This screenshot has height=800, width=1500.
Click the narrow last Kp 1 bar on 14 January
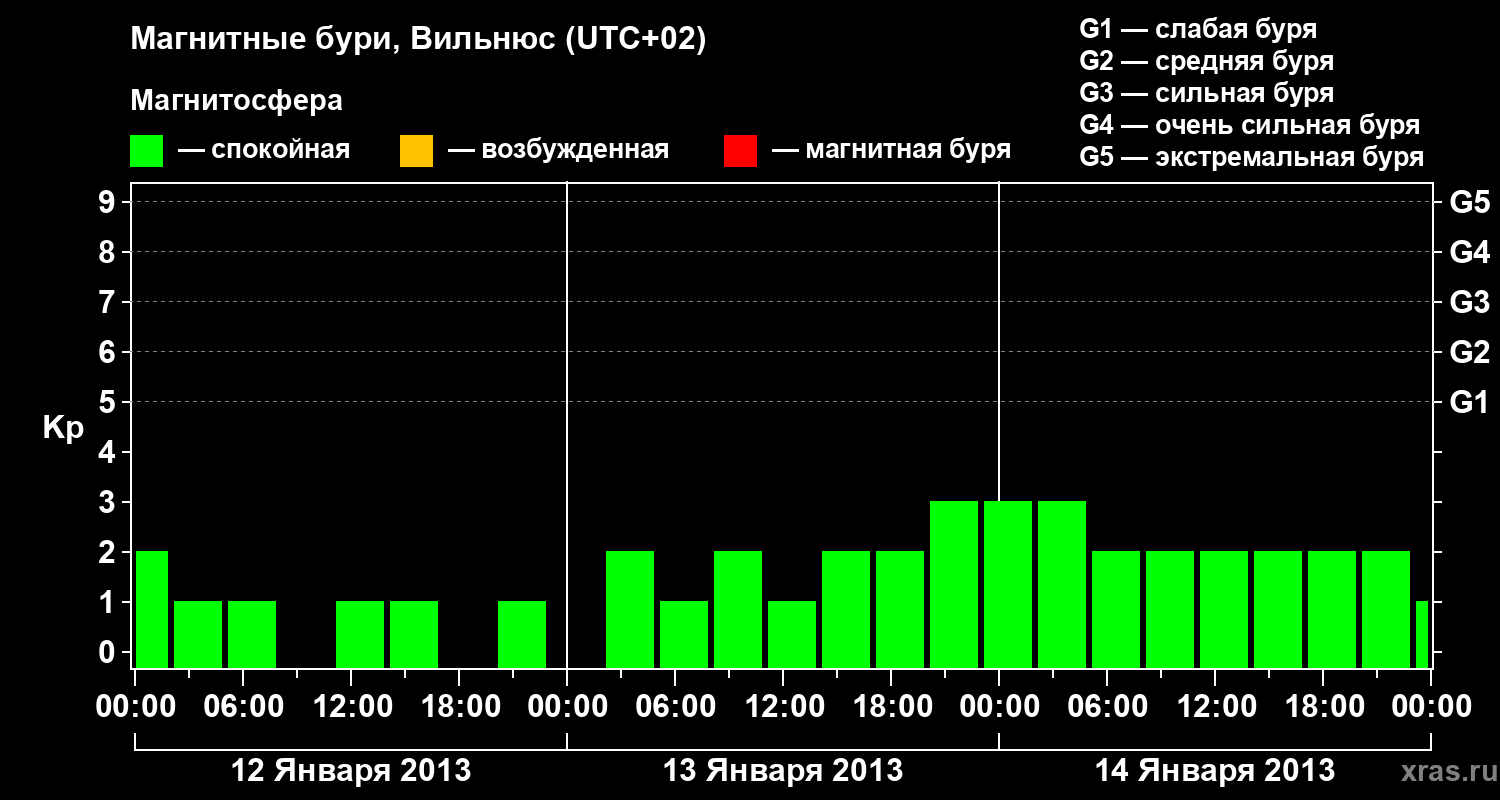[1422, 634]
